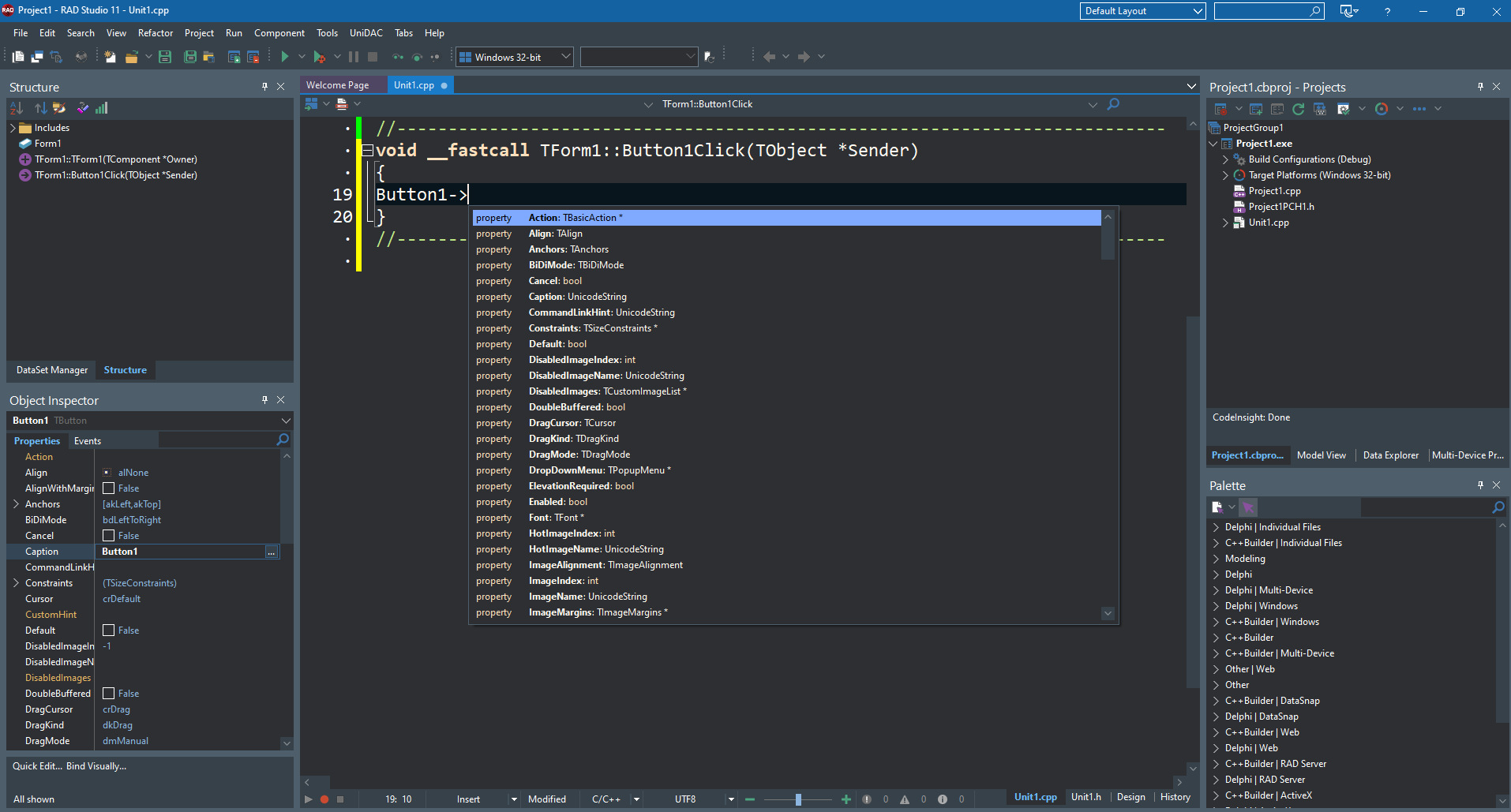This screenshot has width=1511, height=812.
Task: Click the Object Inspector search magnifier icon
Action: (x=283, y=440)
